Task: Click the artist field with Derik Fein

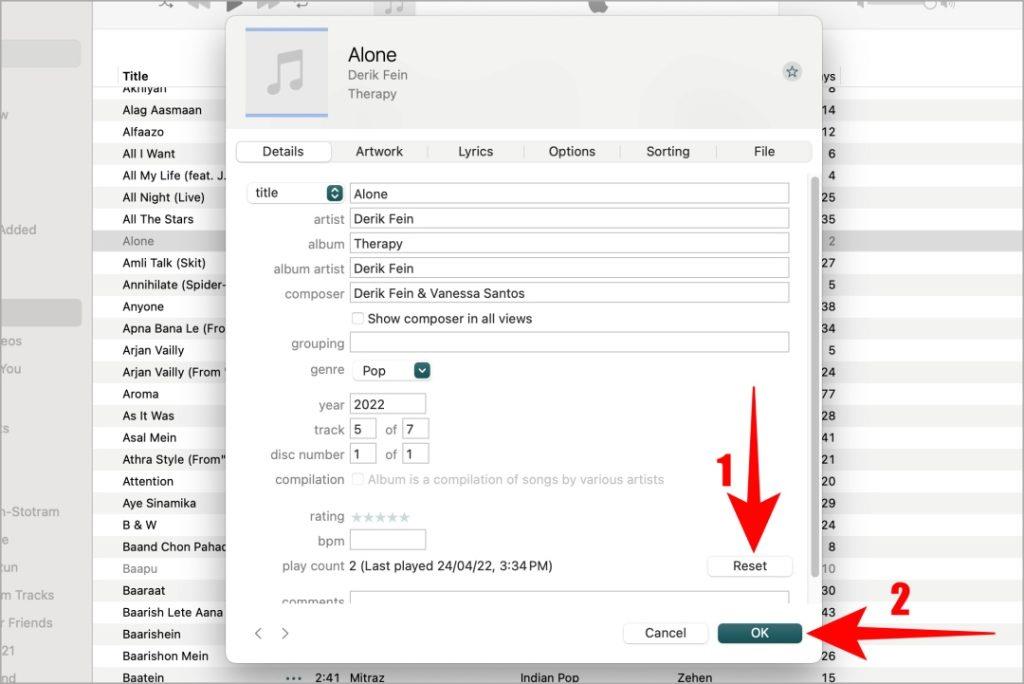Action: [x=569, y=218]
